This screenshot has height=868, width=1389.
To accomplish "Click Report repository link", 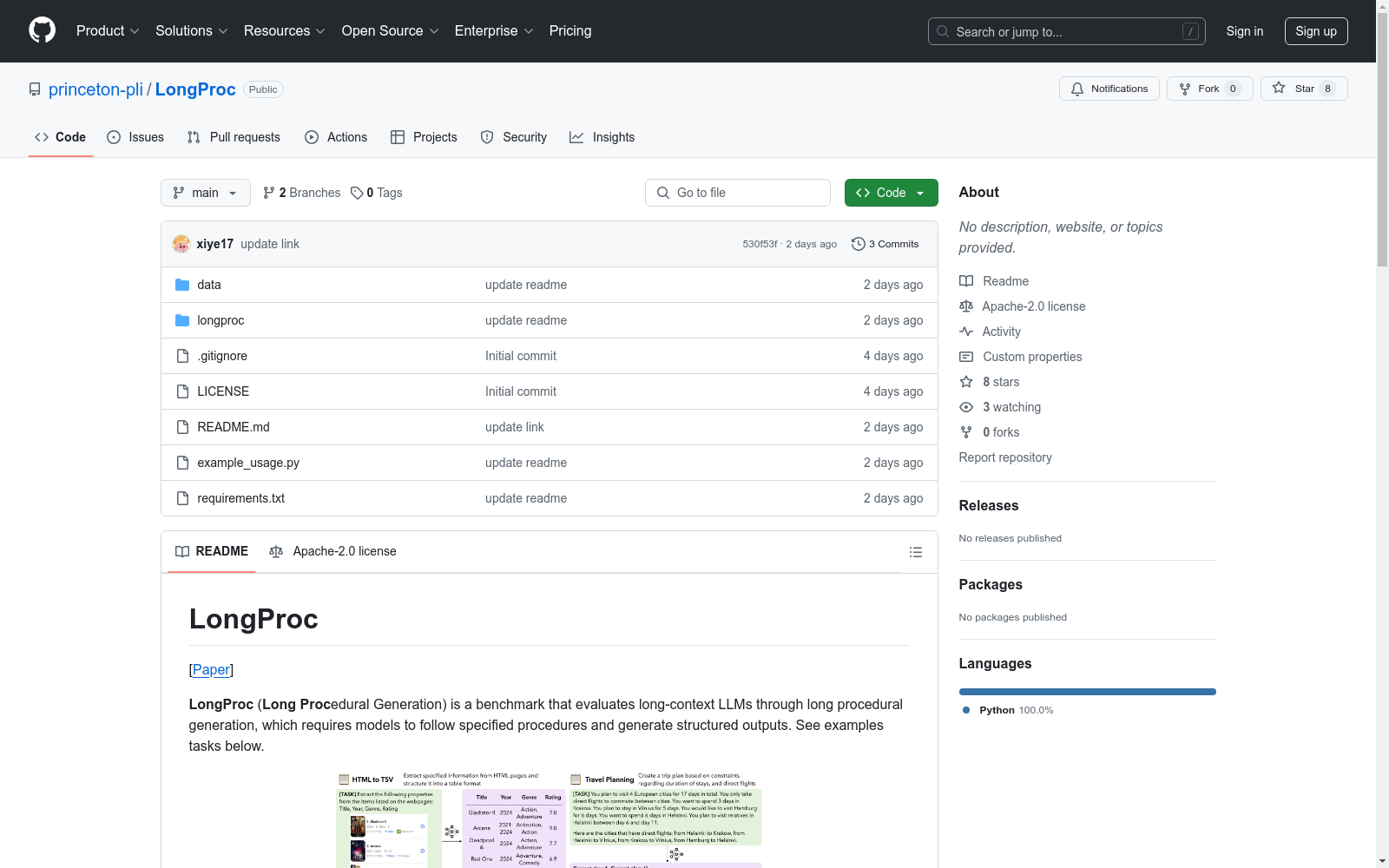I will pyautogui.click(x=1005, y=457).
